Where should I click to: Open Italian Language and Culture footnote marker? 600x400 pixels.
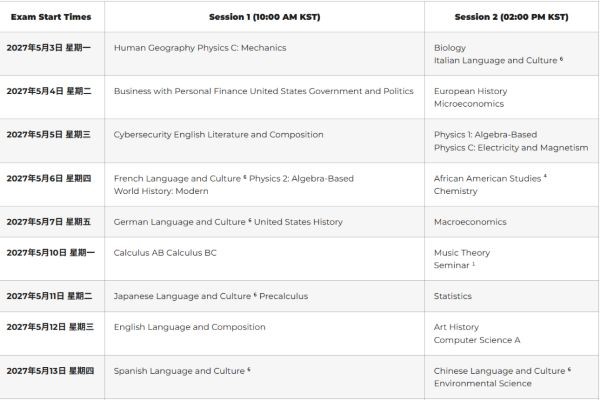point(561,59)
